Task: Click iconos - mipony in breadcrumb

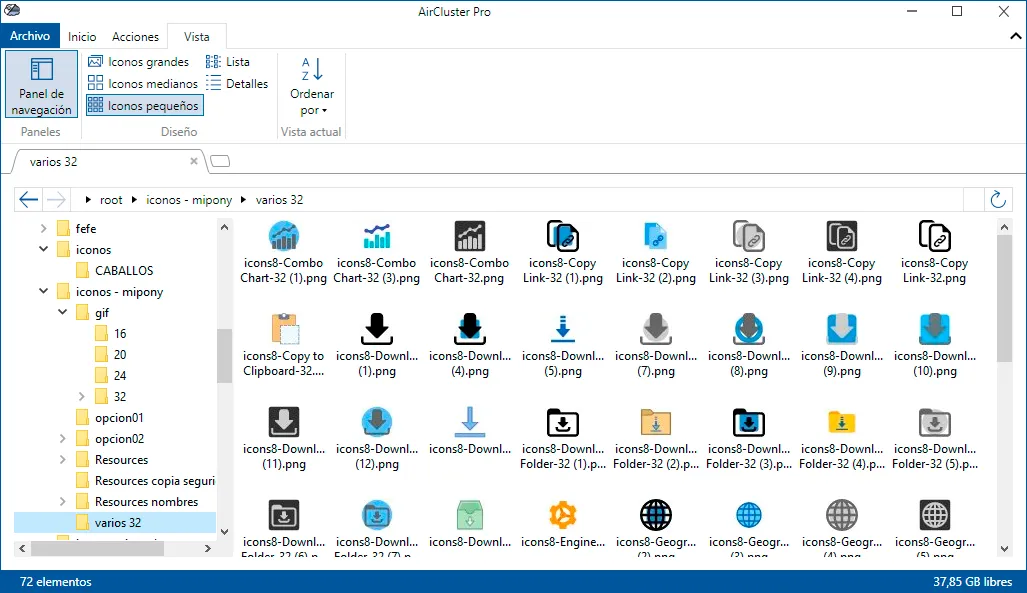Action: click(x=189, y=200)
